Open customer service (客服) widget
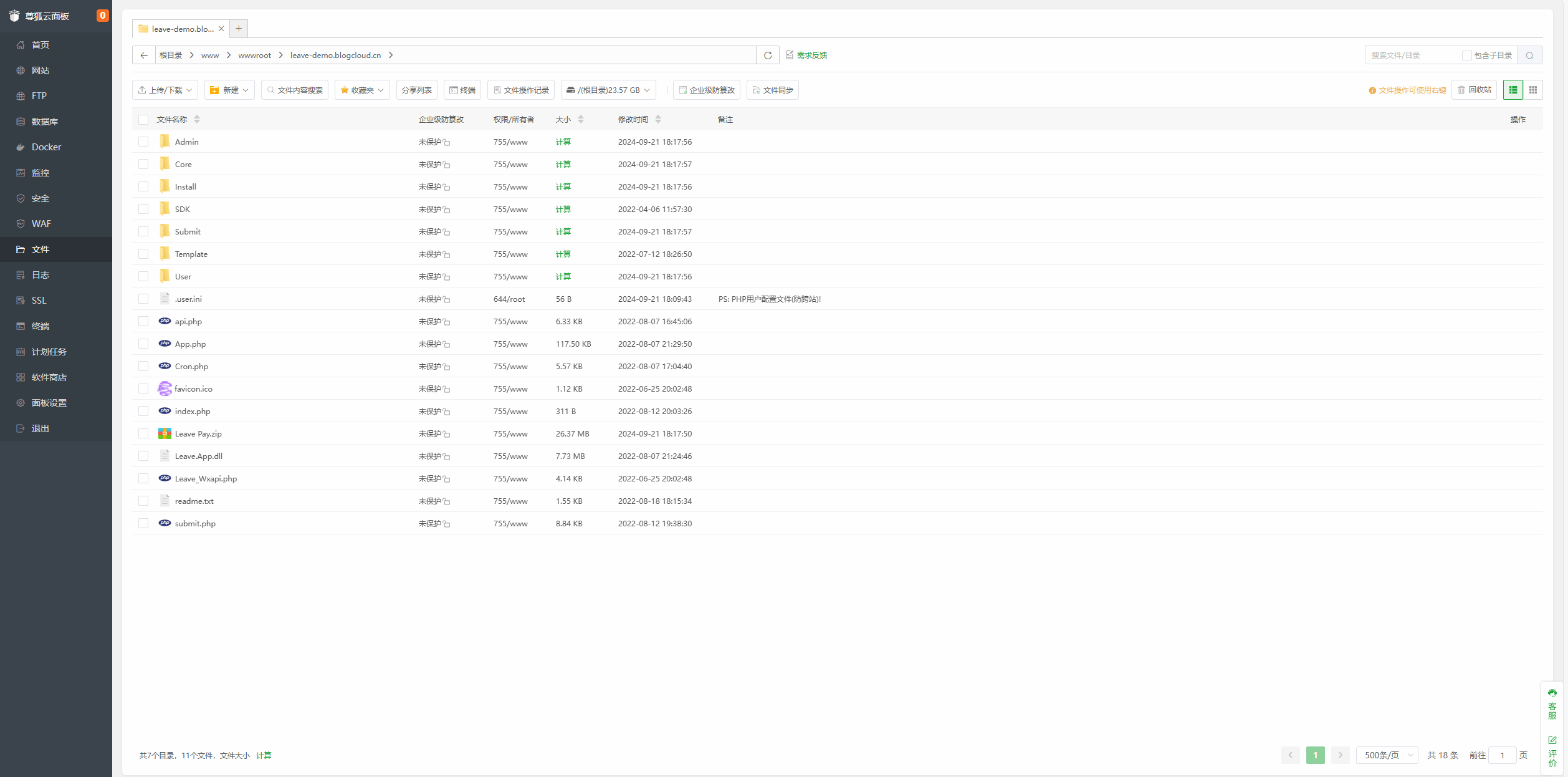Screen dimensions: 1568x777 tap(1552, 705)
